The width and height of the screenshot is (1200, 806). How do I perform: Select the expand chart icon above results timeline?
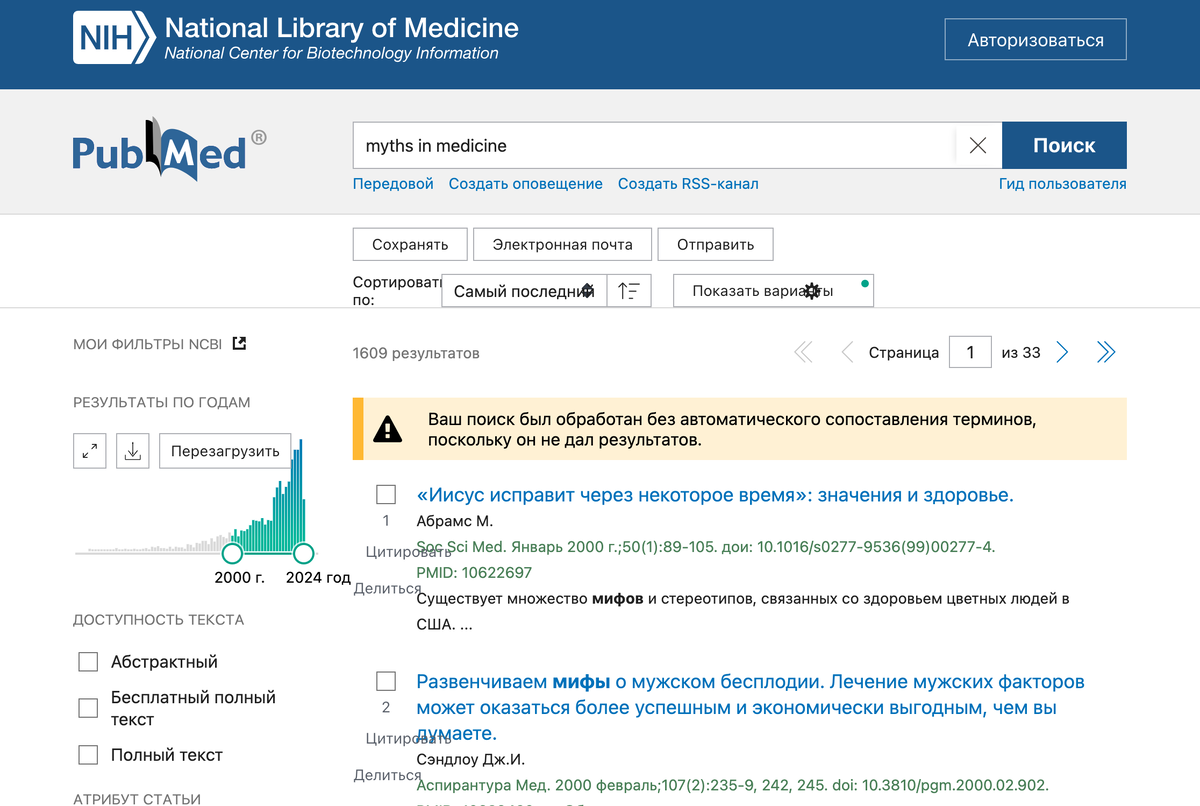point(89,450)
